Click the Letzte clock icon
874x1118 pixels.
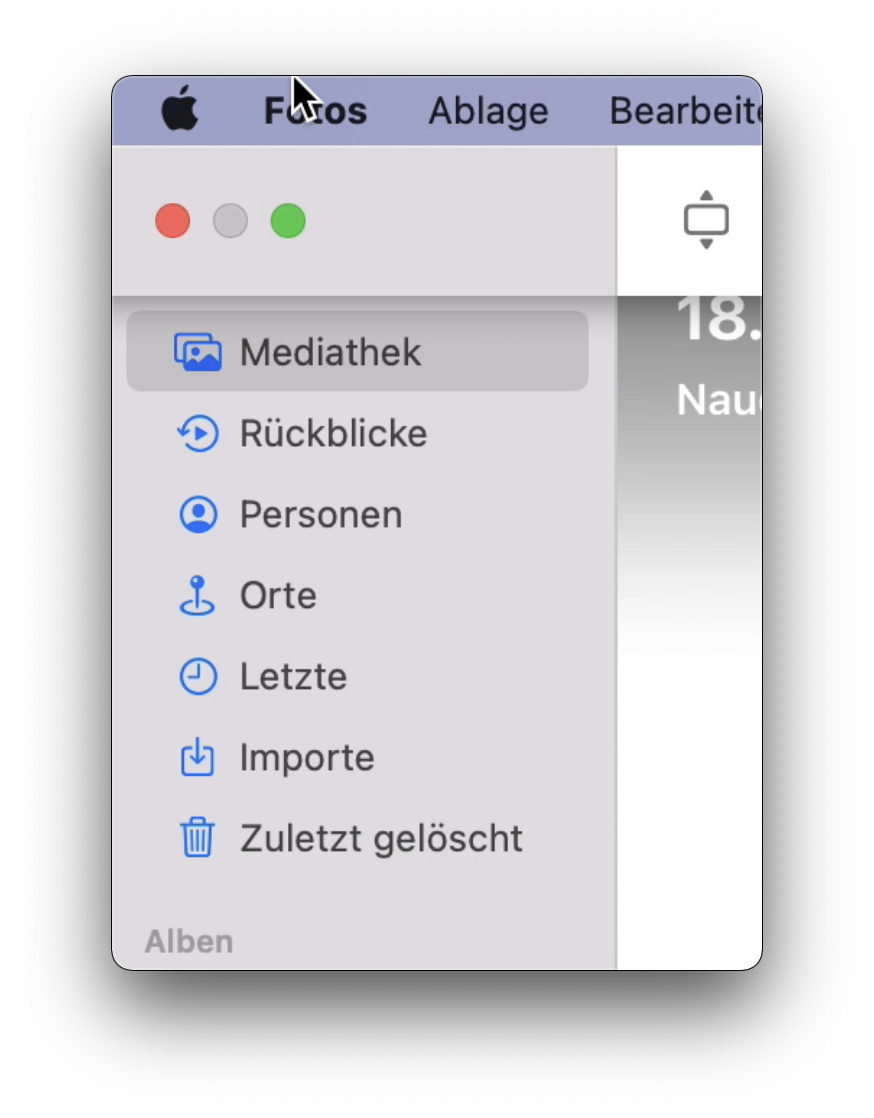197,677
